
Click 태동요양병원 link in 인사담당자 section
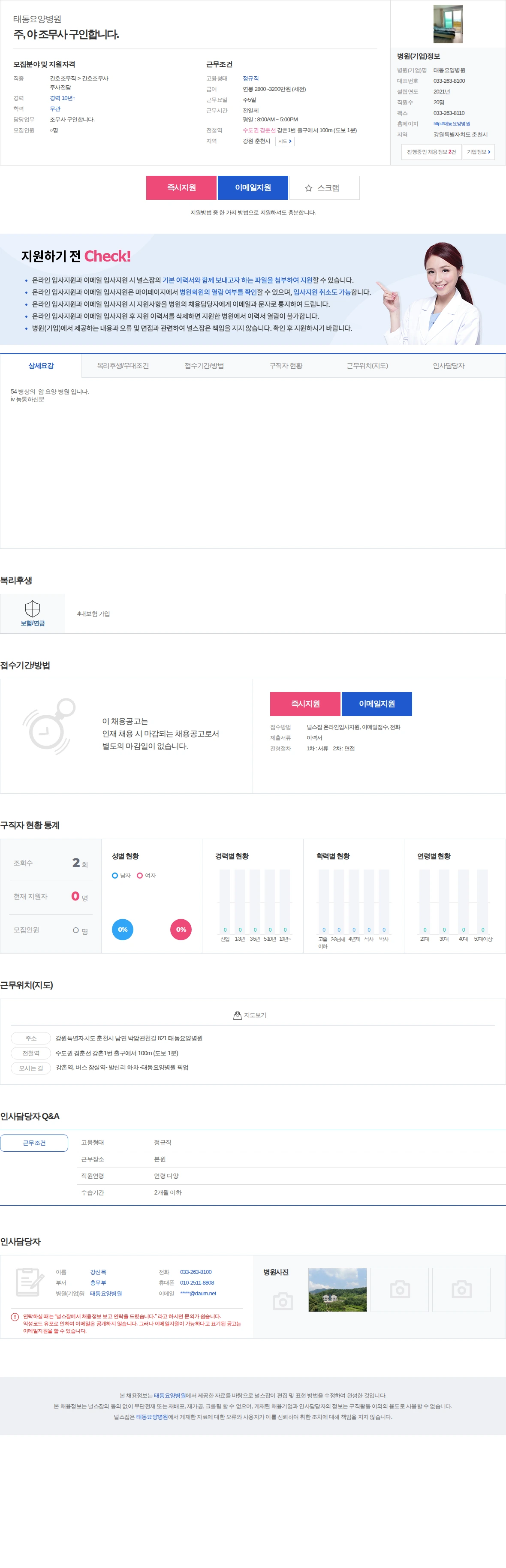coord(106,1294)
